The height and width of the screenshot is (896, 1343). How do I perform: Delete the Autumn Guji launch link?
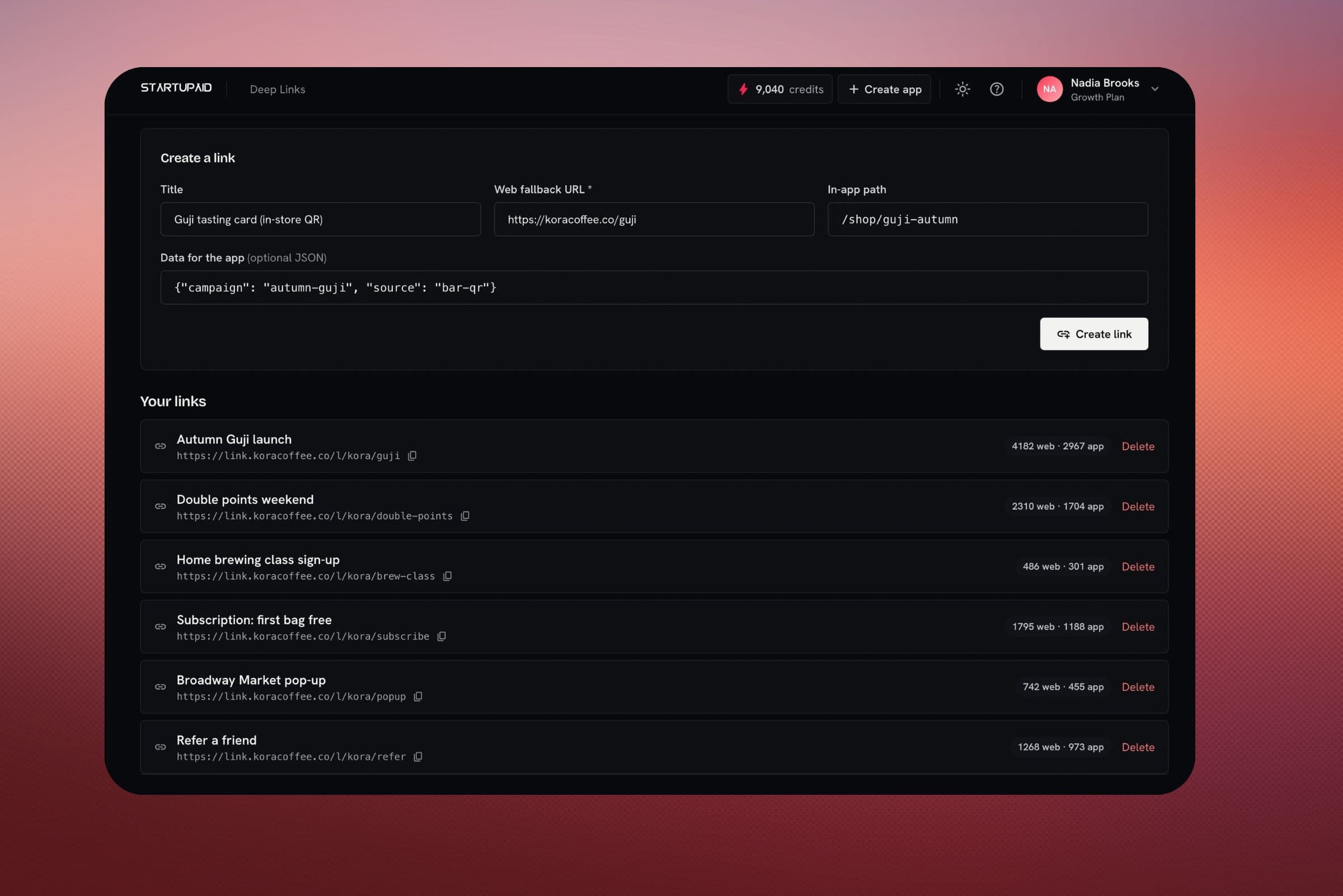point(1138,446)
